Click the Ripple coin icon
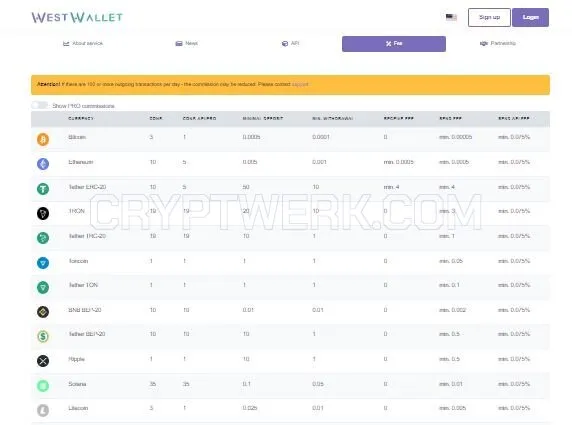The width and height of the screenshot is (572, 425). tap(43, 361)
